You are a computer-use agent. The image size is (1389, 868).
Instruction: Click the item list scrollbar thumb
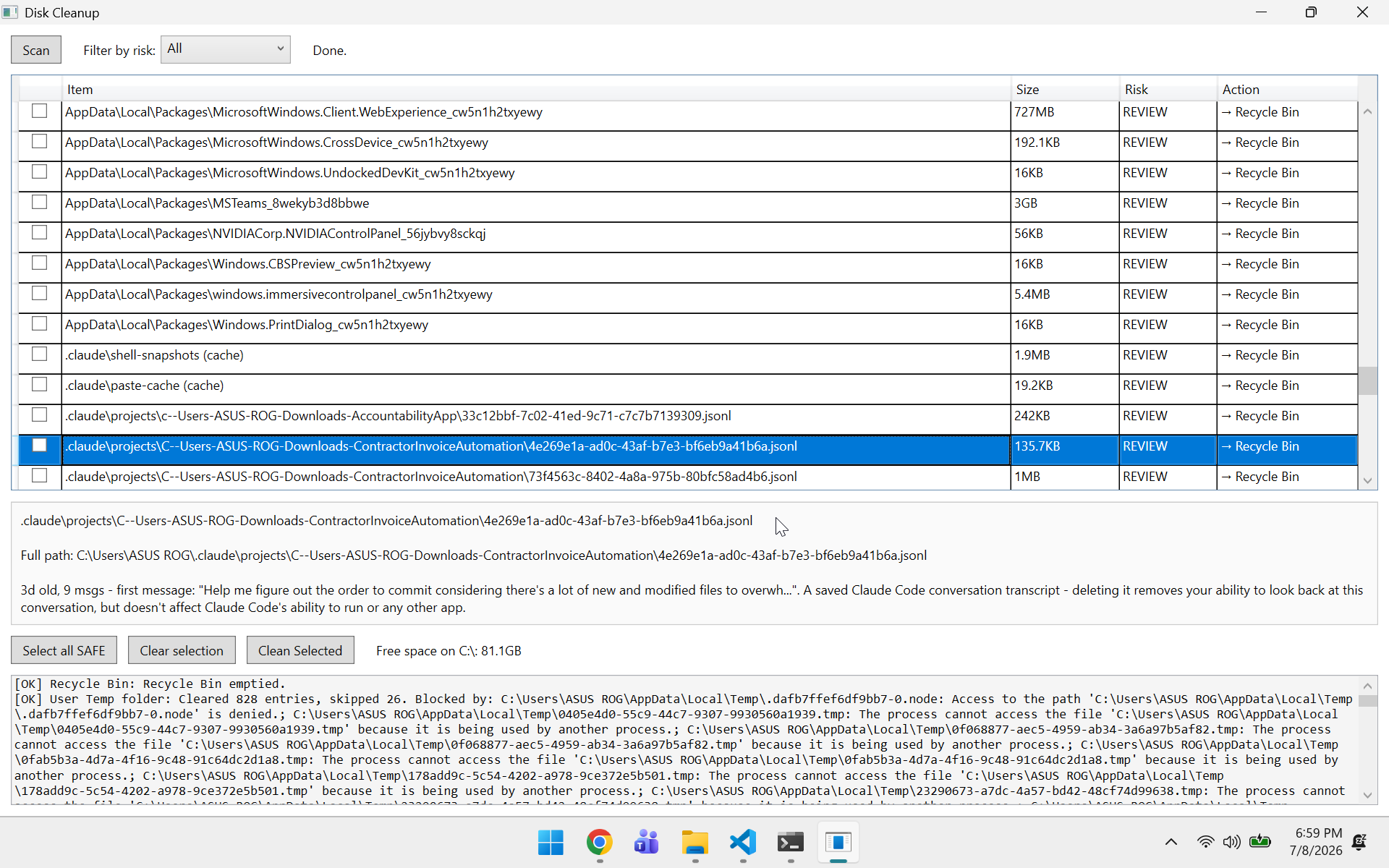click(1367, 380)
